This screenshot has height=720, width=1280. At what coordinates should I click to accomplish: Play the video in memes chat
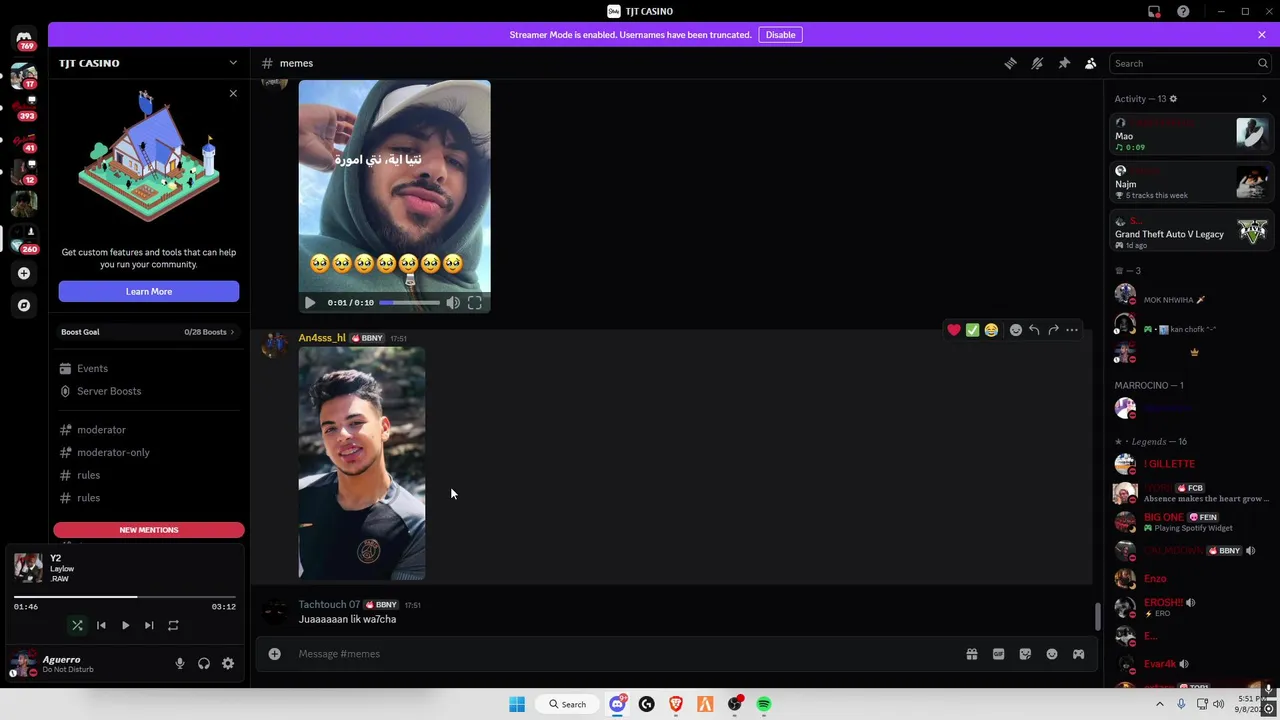click(310, 302)
